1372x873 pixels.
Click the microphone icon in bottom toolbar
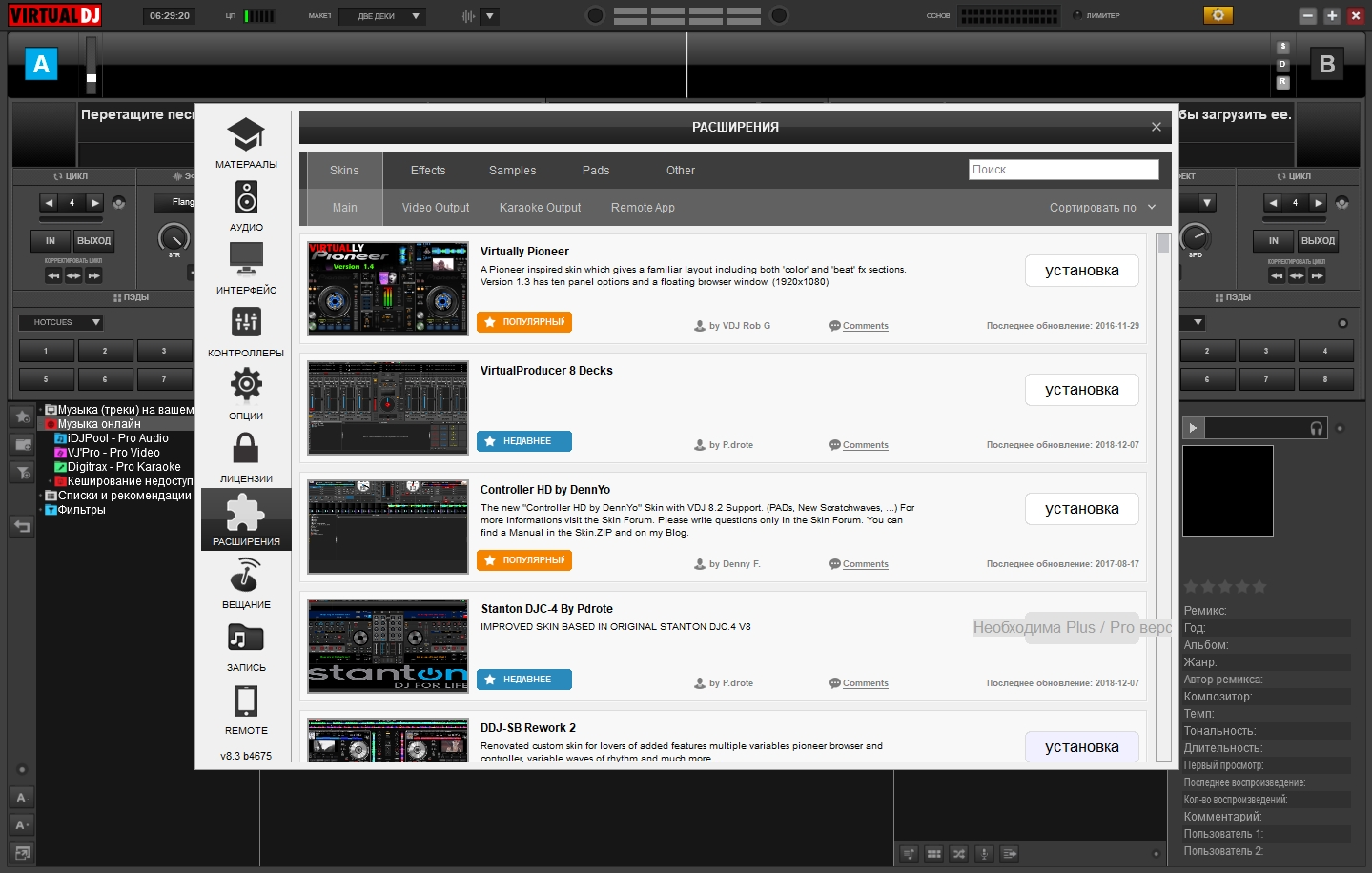[x=984, y=854]
